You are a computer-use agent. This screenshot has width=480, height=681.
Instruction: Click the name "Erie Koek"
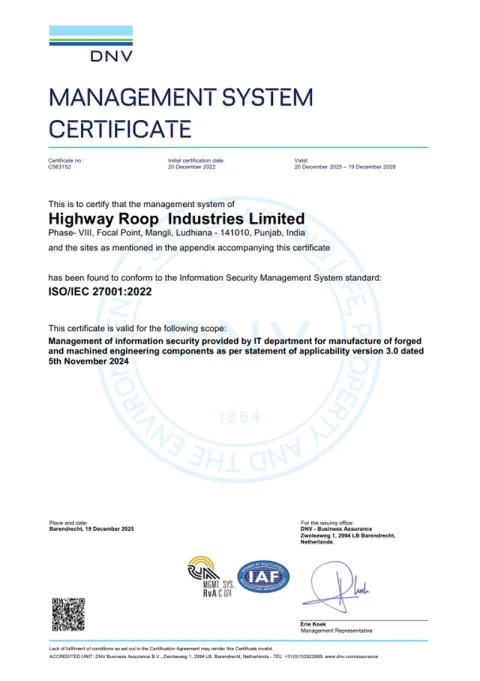[313, 624]
